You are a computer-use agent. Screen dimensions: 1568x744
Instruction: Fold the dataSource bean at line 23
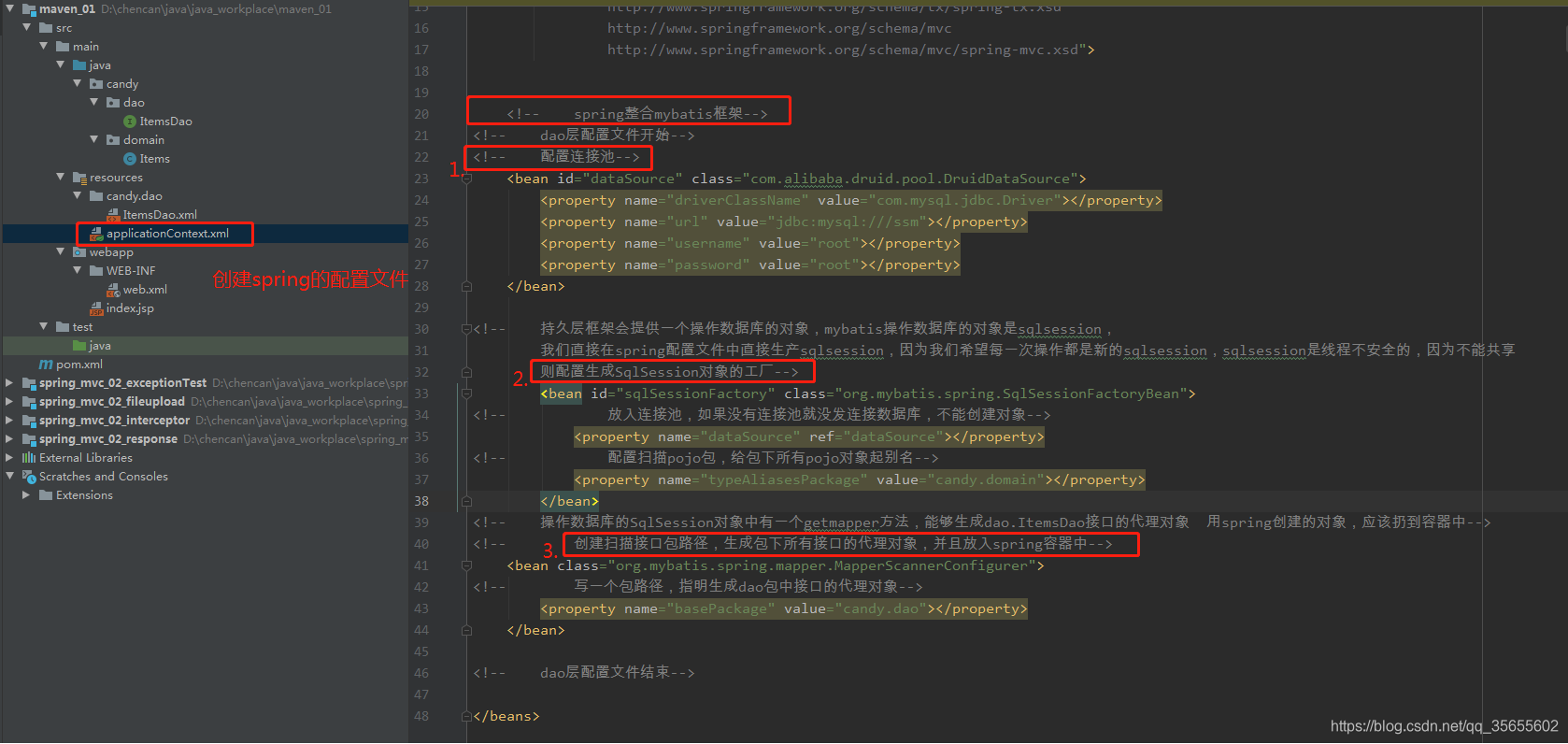tap(466, 179)
